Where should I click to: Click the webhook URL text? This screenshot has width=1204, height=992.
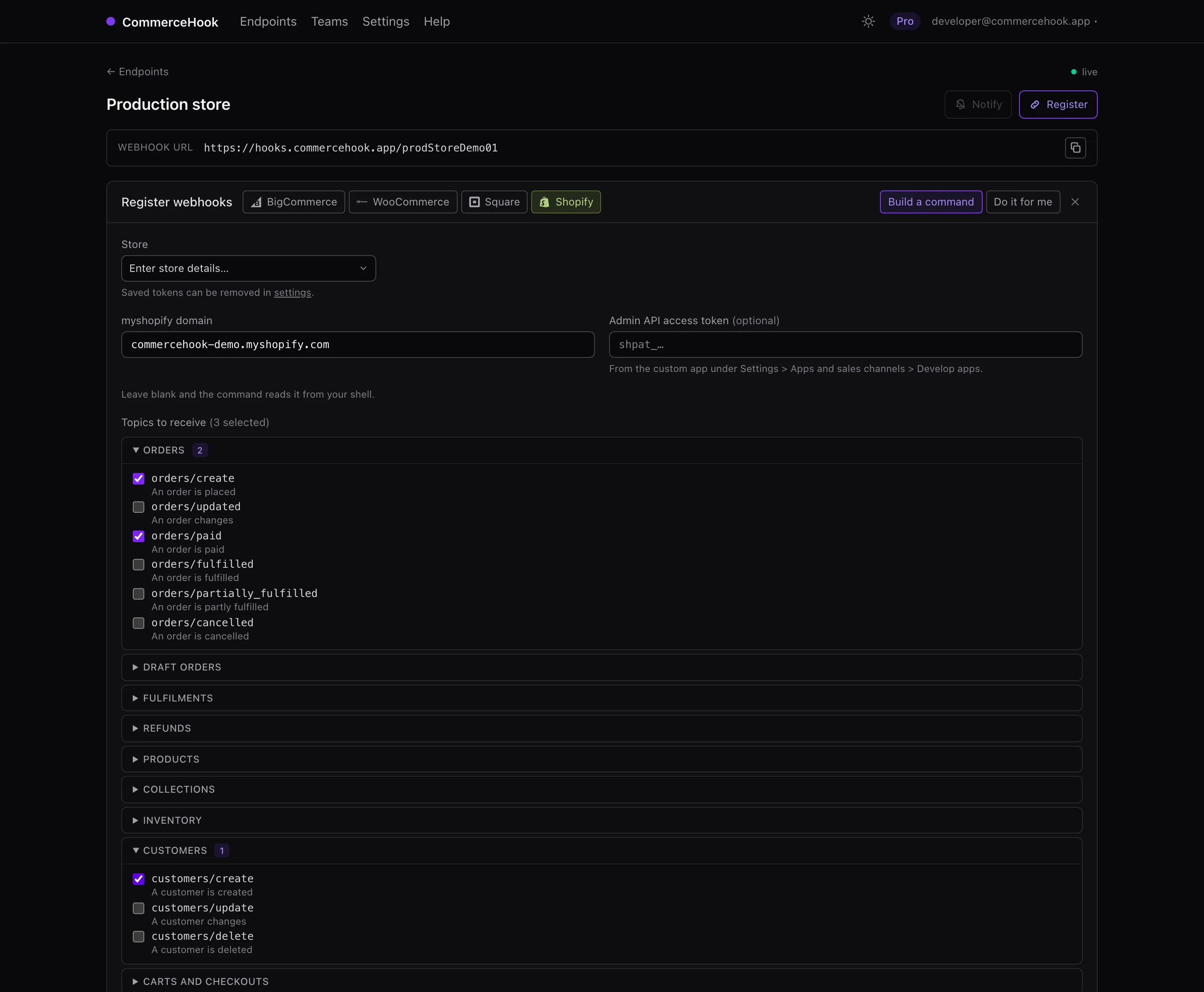click(x=351, y=148)
